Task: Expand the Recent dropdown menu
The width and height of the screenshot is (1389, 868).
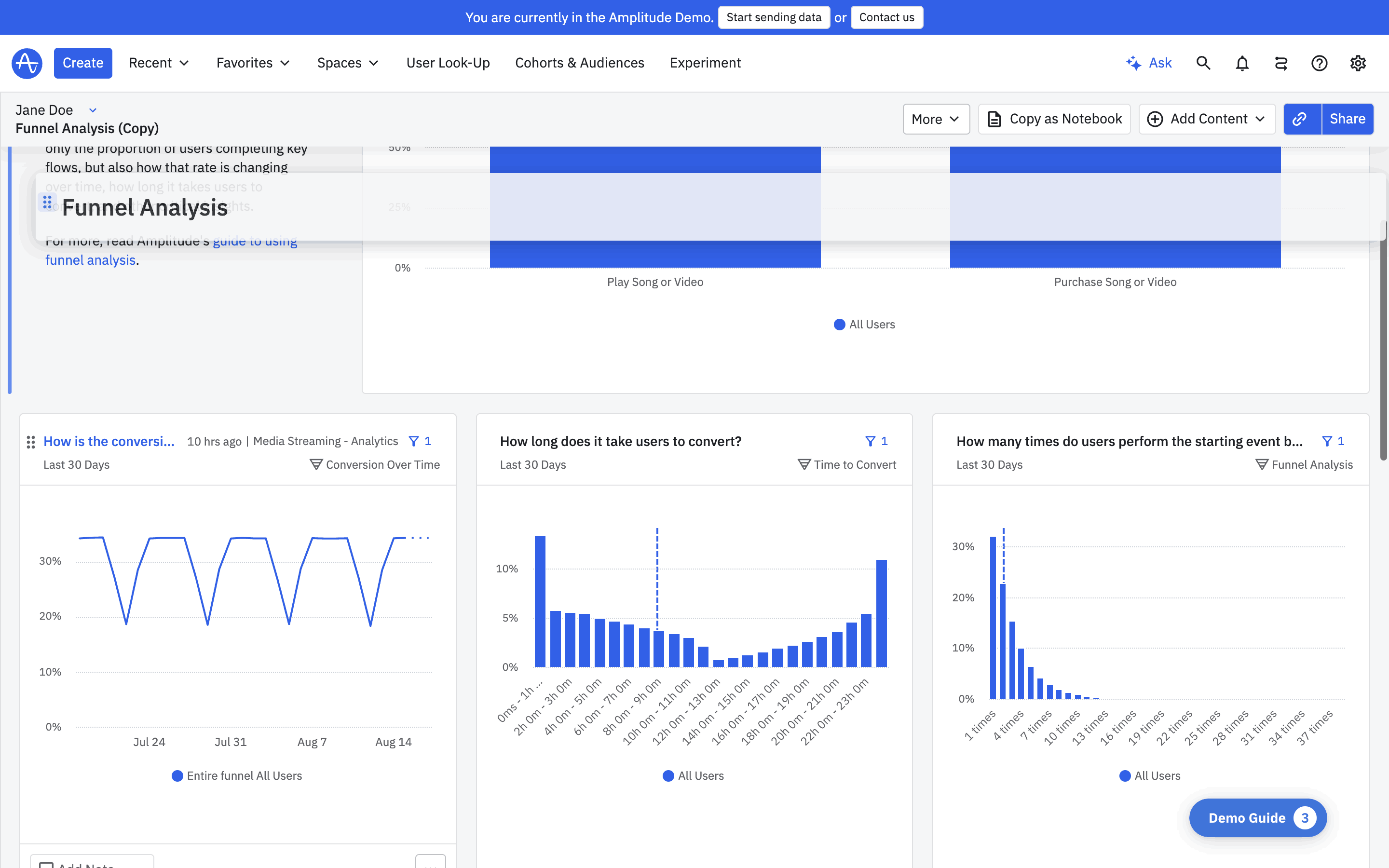Action: coord(158,63)
